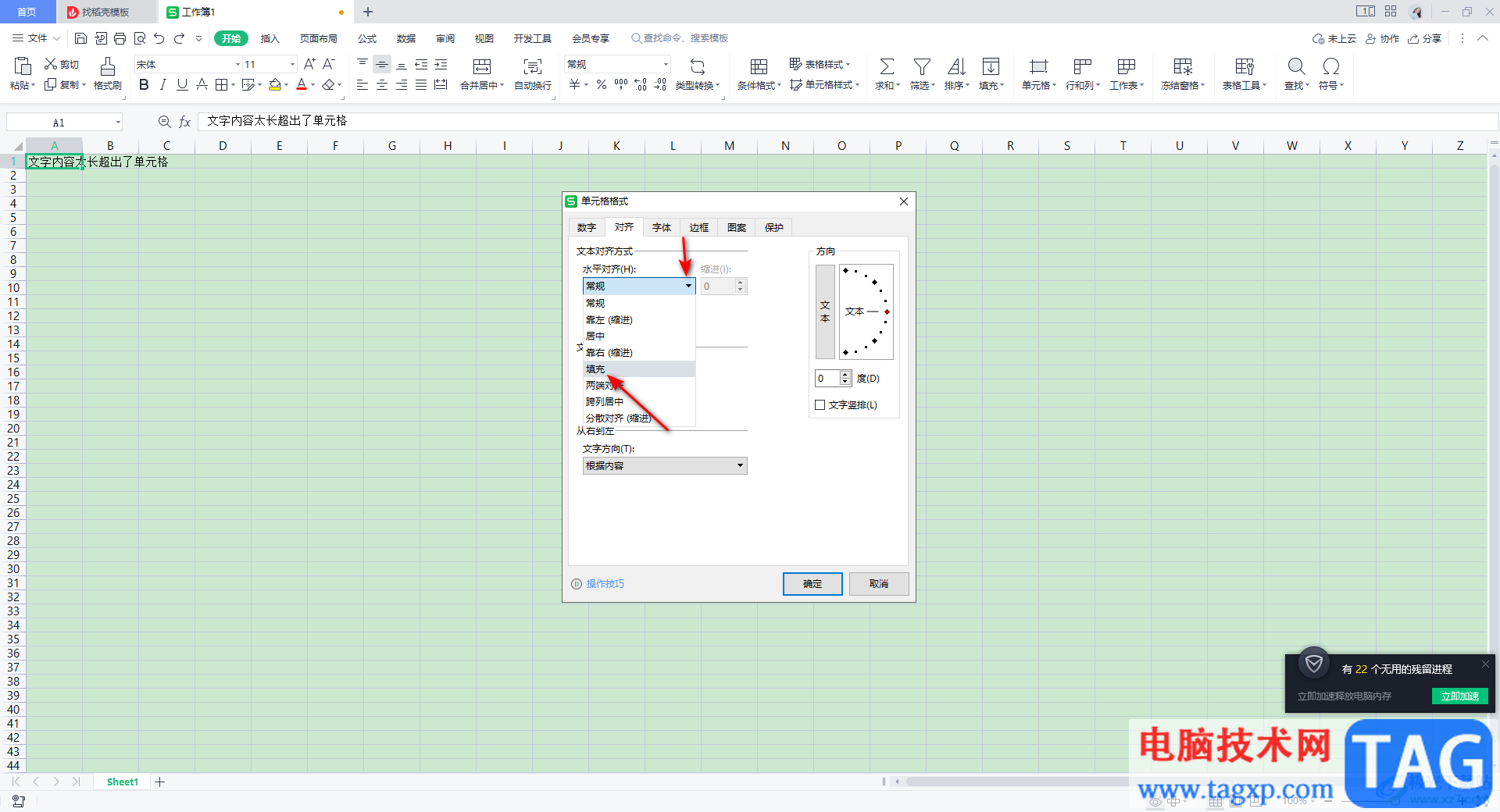The image size is (1500, 812).
Task: Switch to the 保护 tab in dialog
Action: coord(774,227)
